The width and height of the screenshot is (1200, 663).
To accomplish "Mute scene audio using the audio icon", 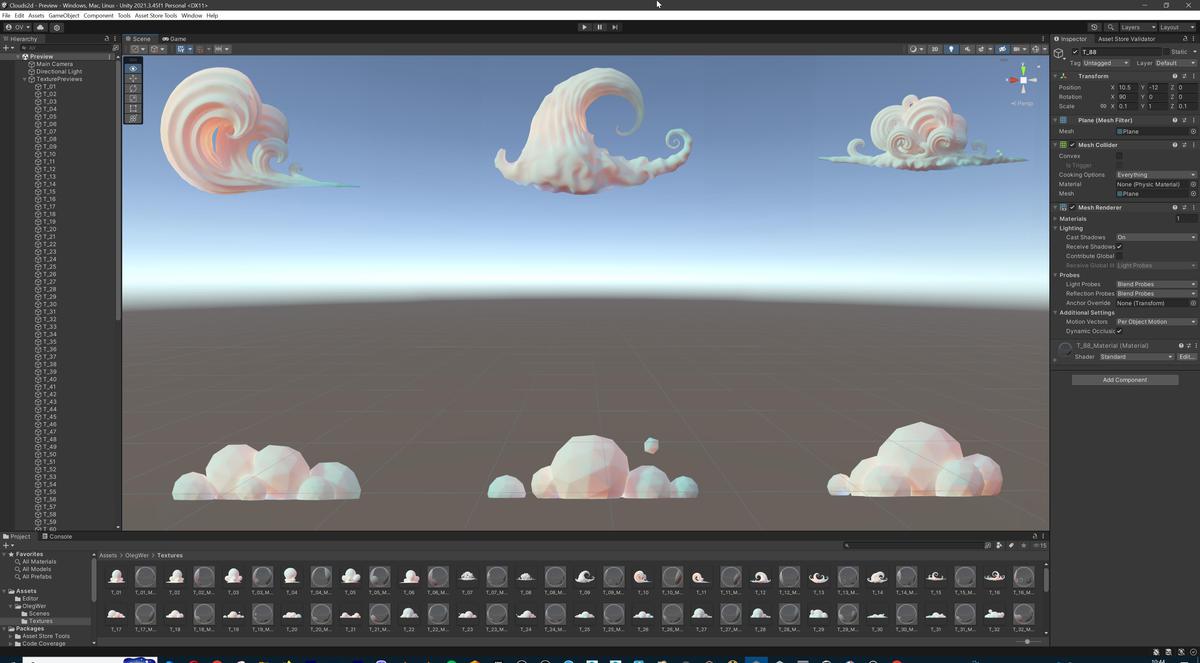I will click(x=966, y=48).
